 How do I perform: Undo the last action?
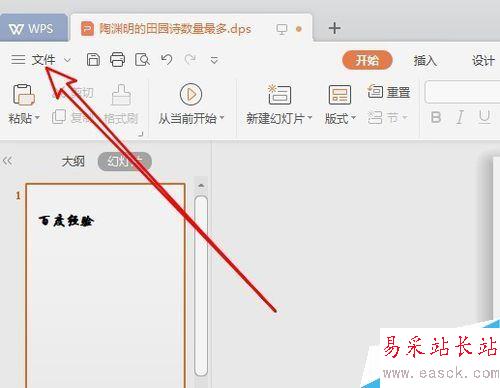click(x=167, y=60)
